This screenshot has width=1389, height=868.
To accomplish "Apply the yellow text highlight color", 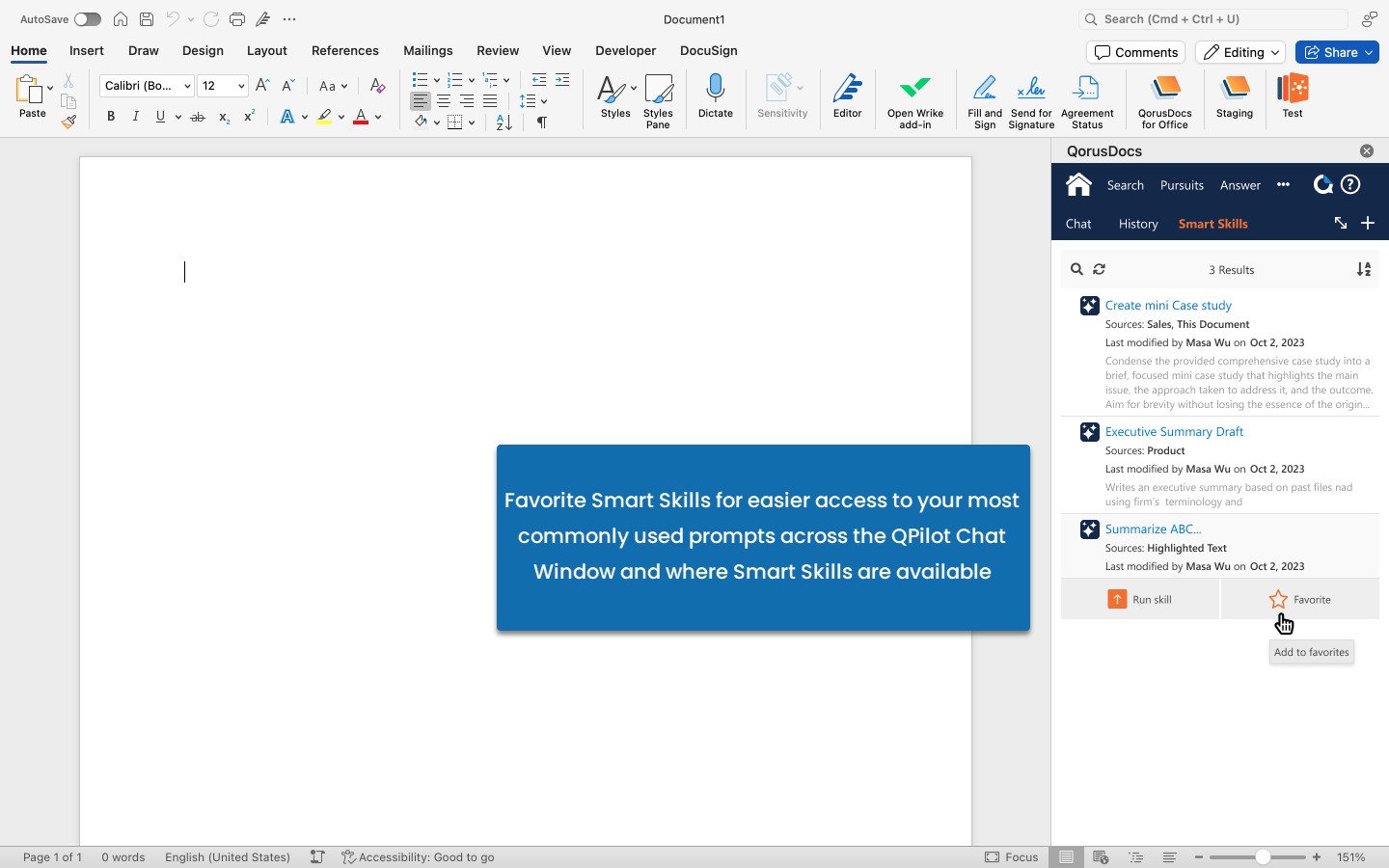I will tap(324, 117).
